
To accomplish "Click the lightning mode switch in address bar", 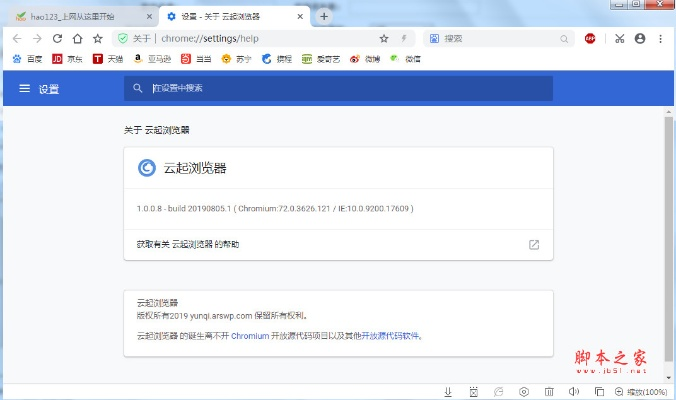I will coord(403,38).
